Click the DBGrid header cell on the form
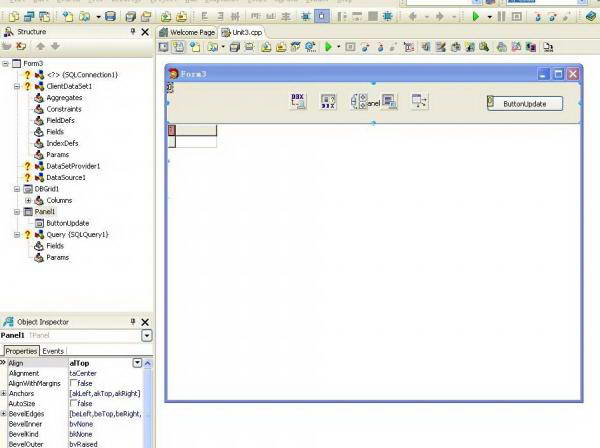Viewport: 600px width, 448px height. [196, 130]
